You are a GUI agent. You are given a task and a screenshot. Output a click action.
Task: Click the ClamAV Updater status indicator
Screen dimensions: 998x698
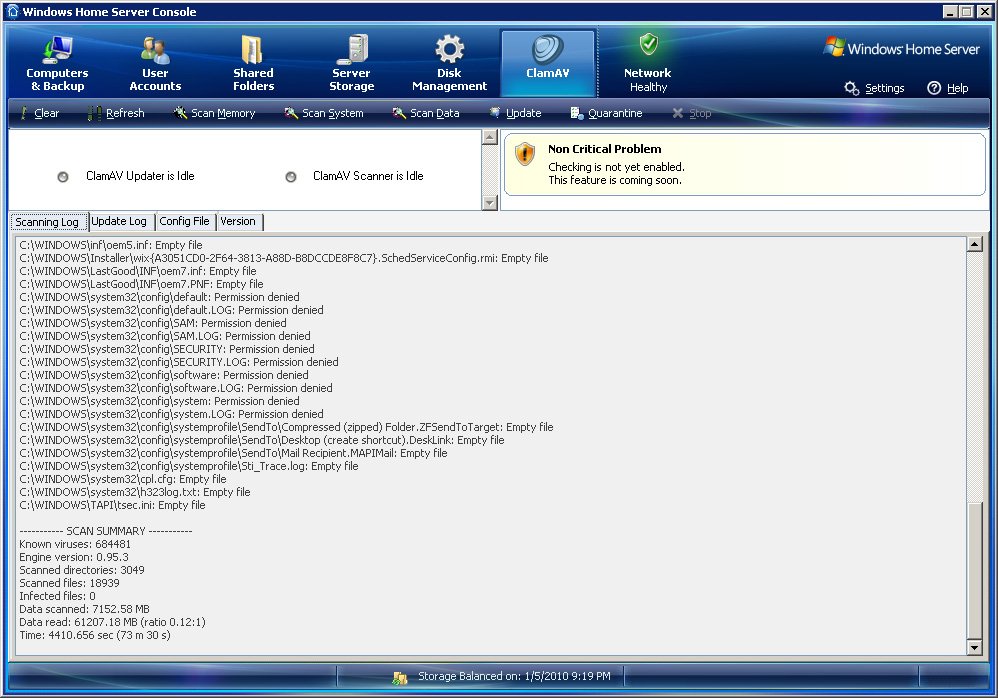(63, 177)
